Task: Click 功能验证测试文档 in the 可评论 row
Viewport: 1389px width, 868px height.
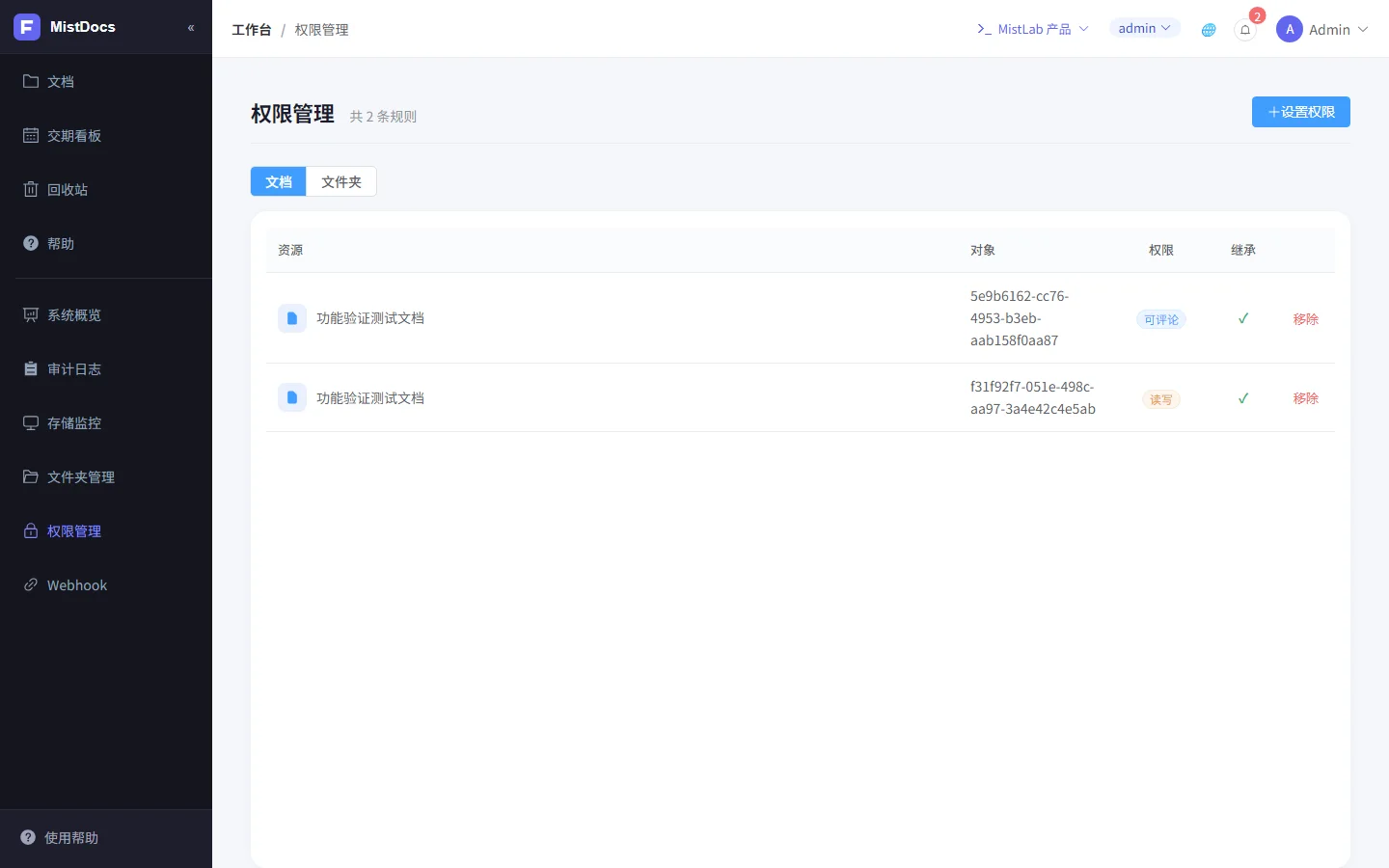Action: click(370, 318)
